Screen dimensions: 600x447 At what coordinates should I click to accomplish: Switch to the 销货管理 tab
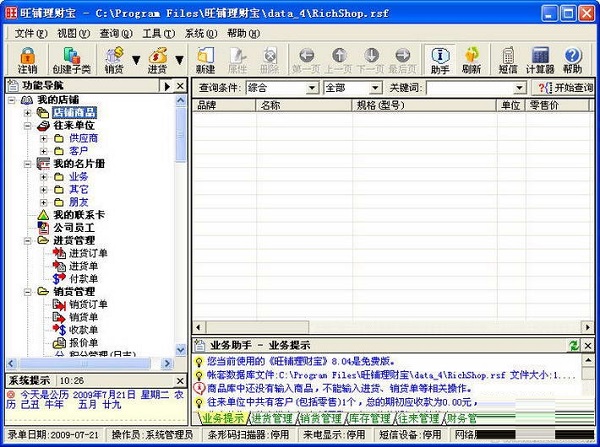coord(321,418)
